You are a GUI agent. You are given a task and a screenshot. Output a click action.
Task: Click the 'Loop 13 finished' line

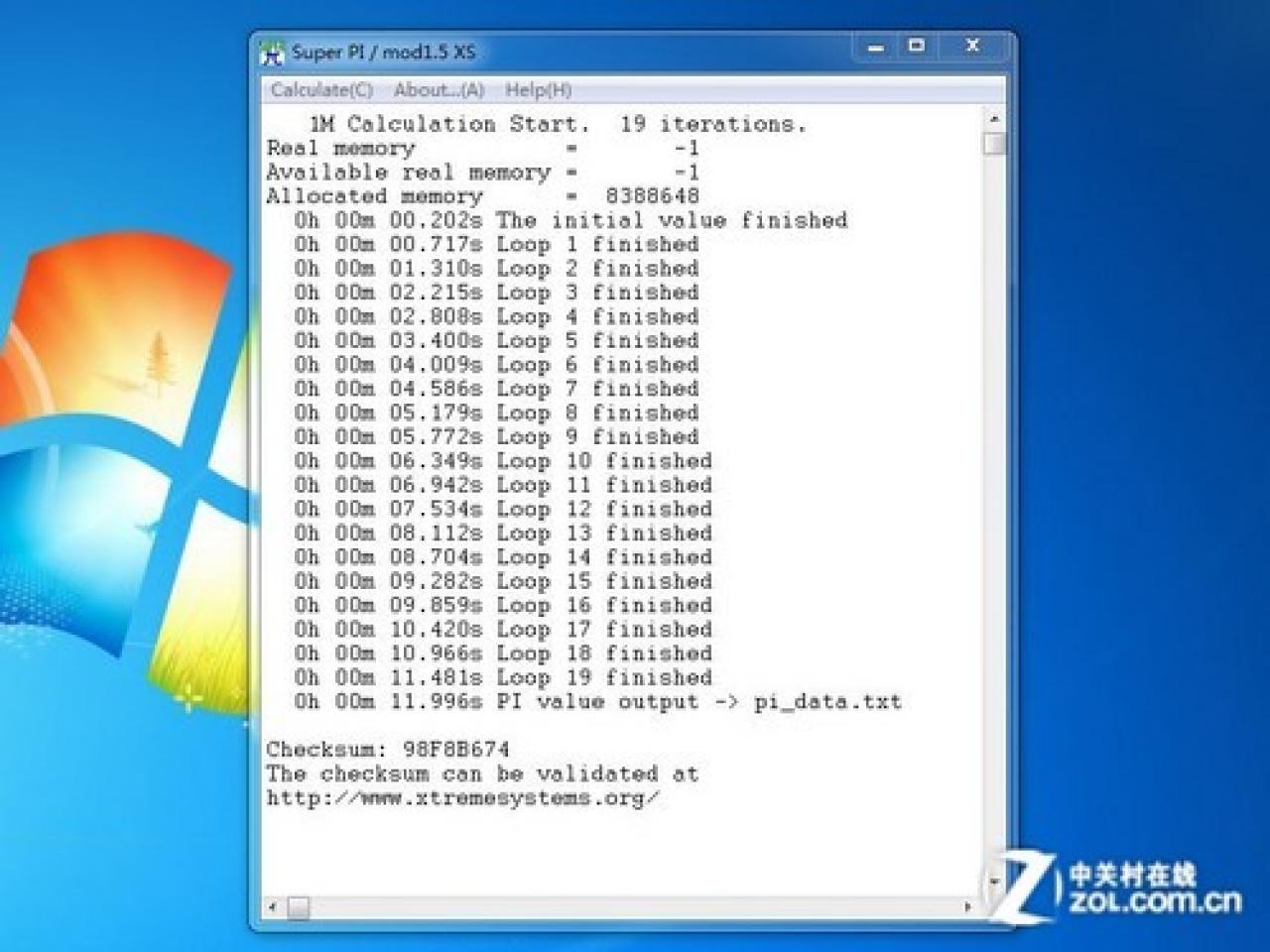pyautogui.click(x=503, y=534)
